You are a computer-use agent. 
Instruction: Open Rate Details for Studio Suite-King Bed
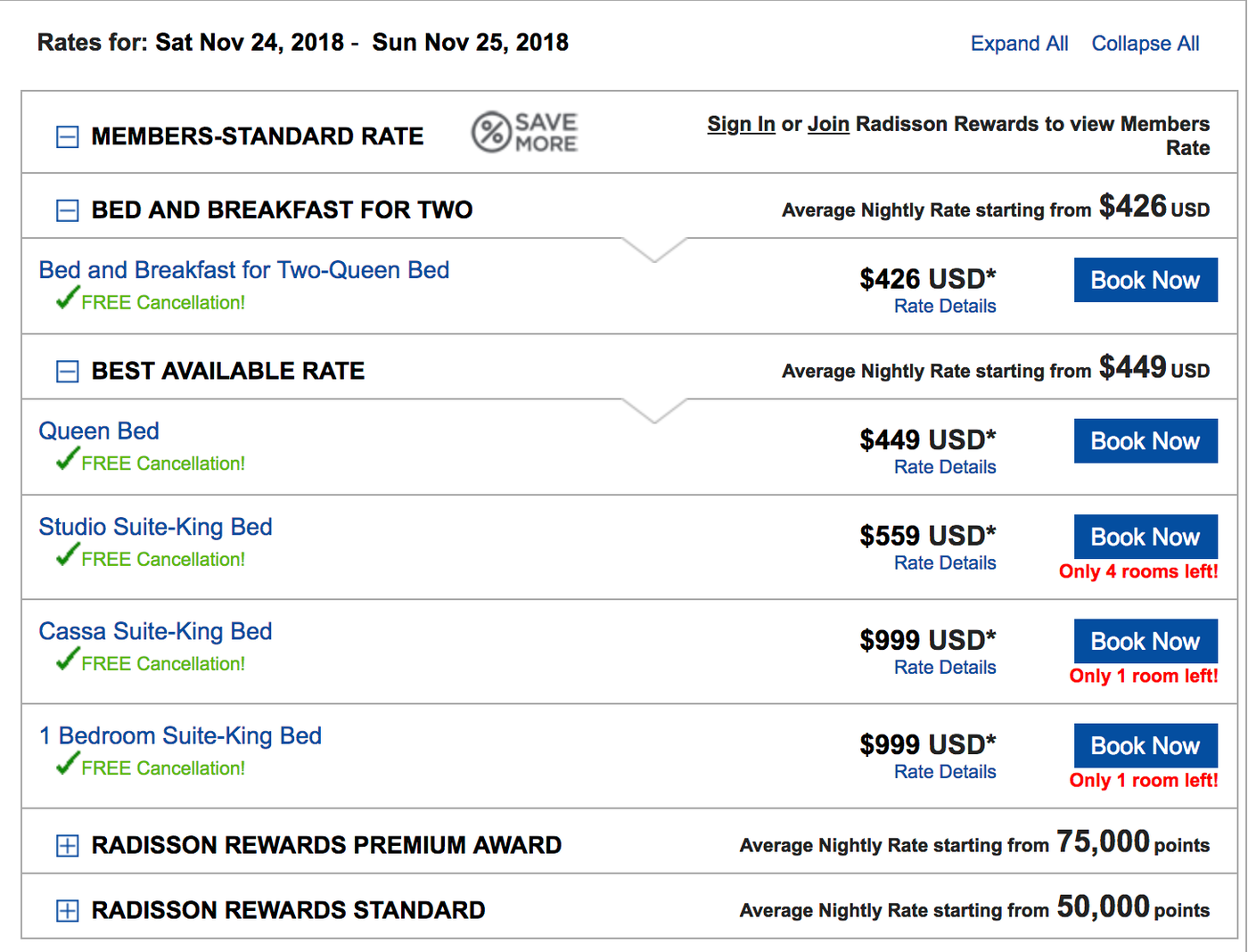944,562
